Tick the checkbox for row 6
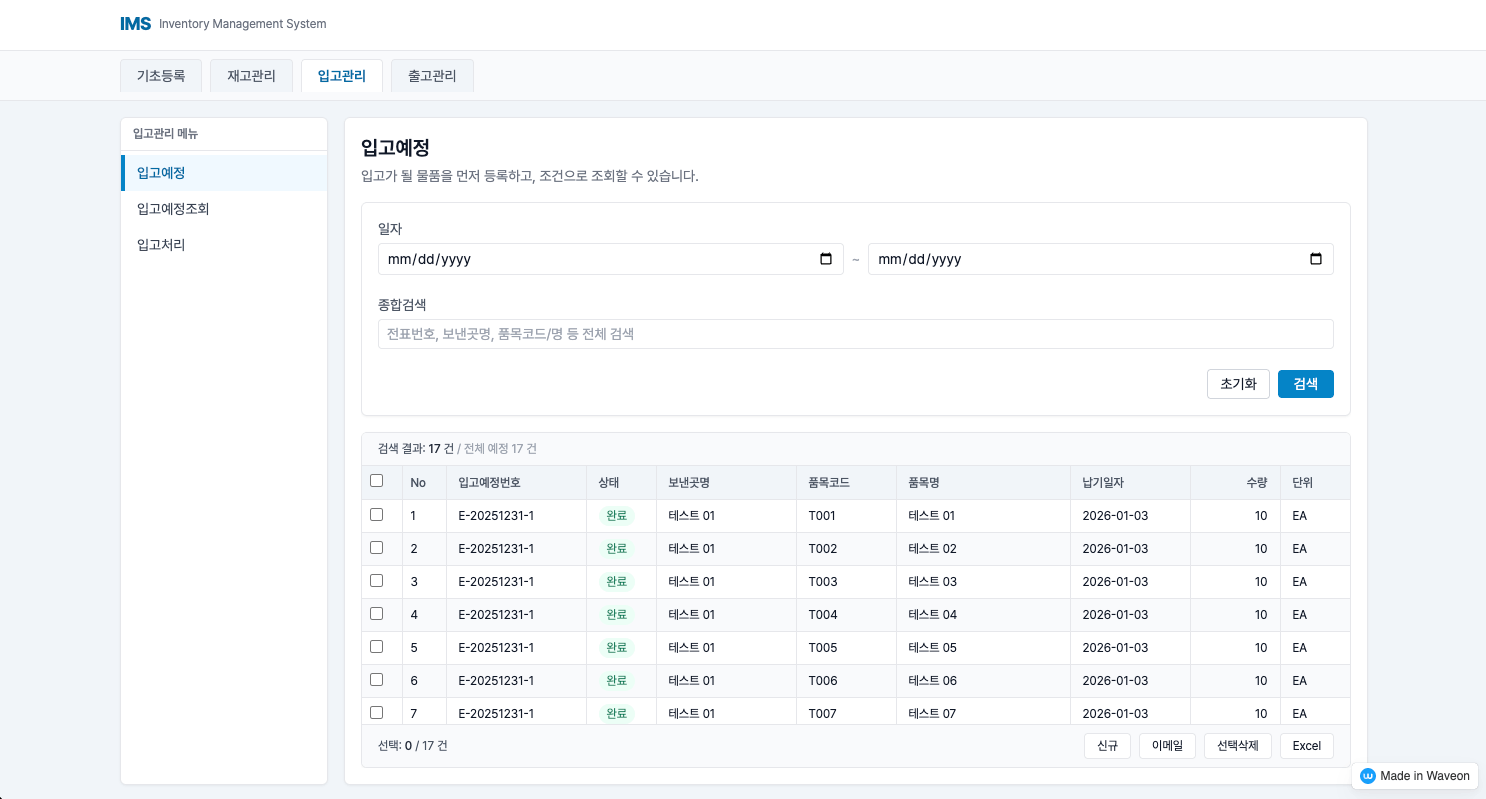This screenshot has width=1486, height=799. (377, 680)
